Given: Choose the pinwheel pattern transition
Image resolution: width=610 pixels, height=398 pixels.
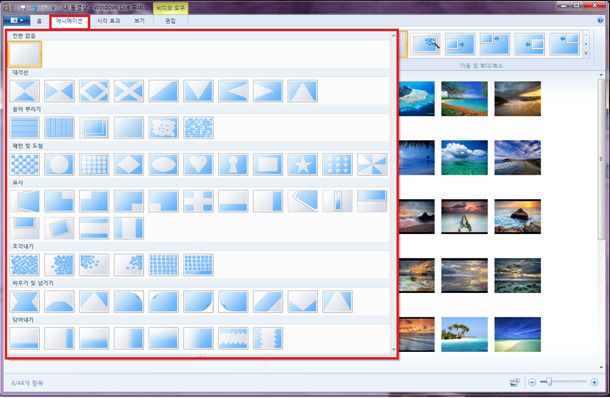Looking at the screenshot, I should 372,164.
